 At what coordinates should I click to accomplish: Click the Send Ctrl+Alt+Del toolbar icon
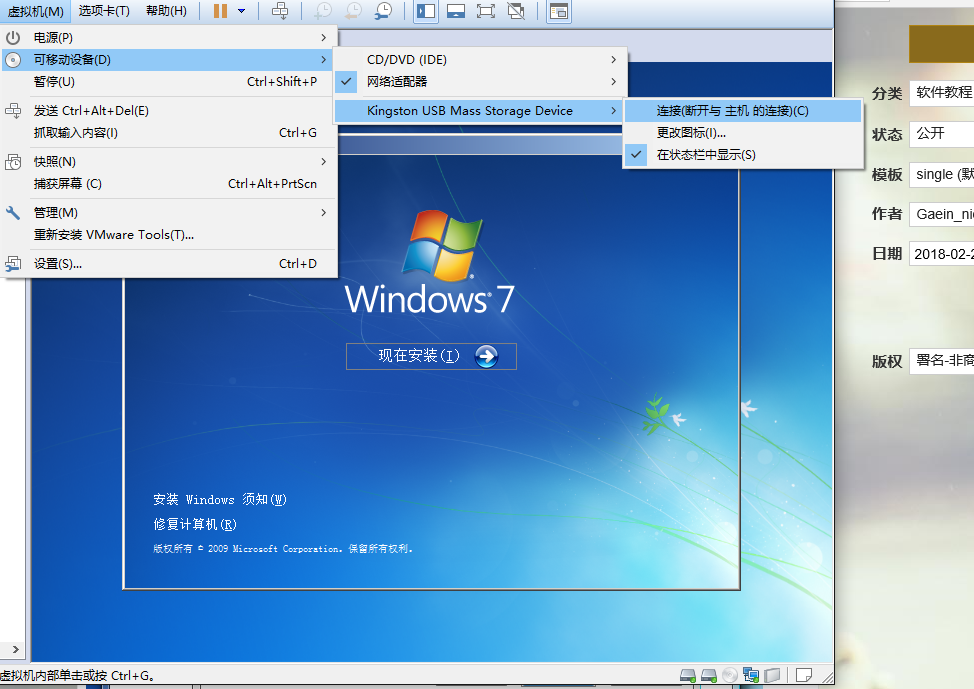coord(281,11)
